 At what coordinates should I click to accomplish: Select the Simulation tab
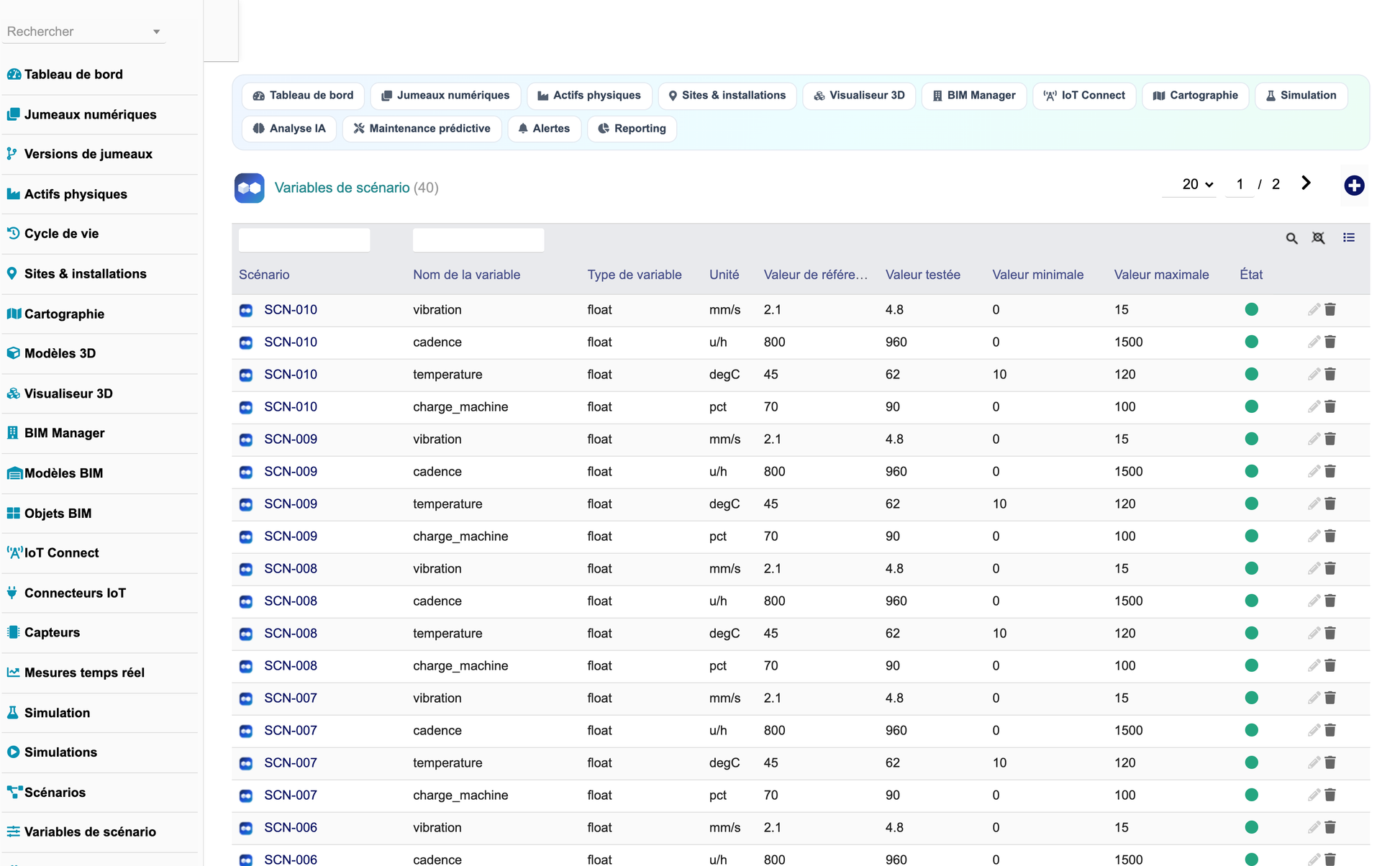coord(1301,96)
